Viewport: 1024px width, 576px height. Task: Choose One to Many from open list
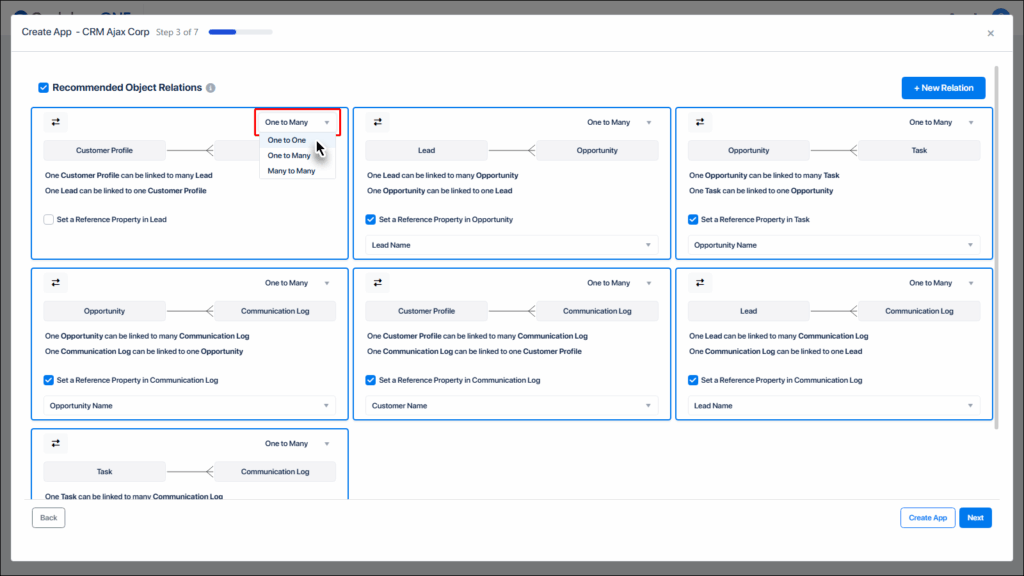coord(297,155)
